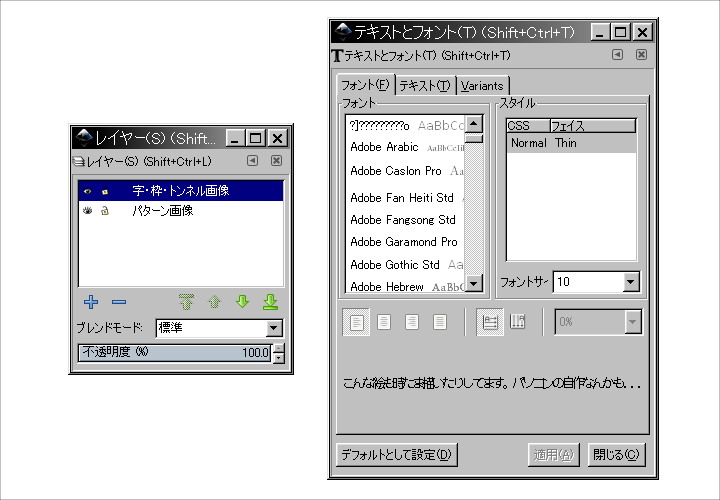
Task: Toggle visibility eye of パターン画像 layer
Action: (88, 211)
